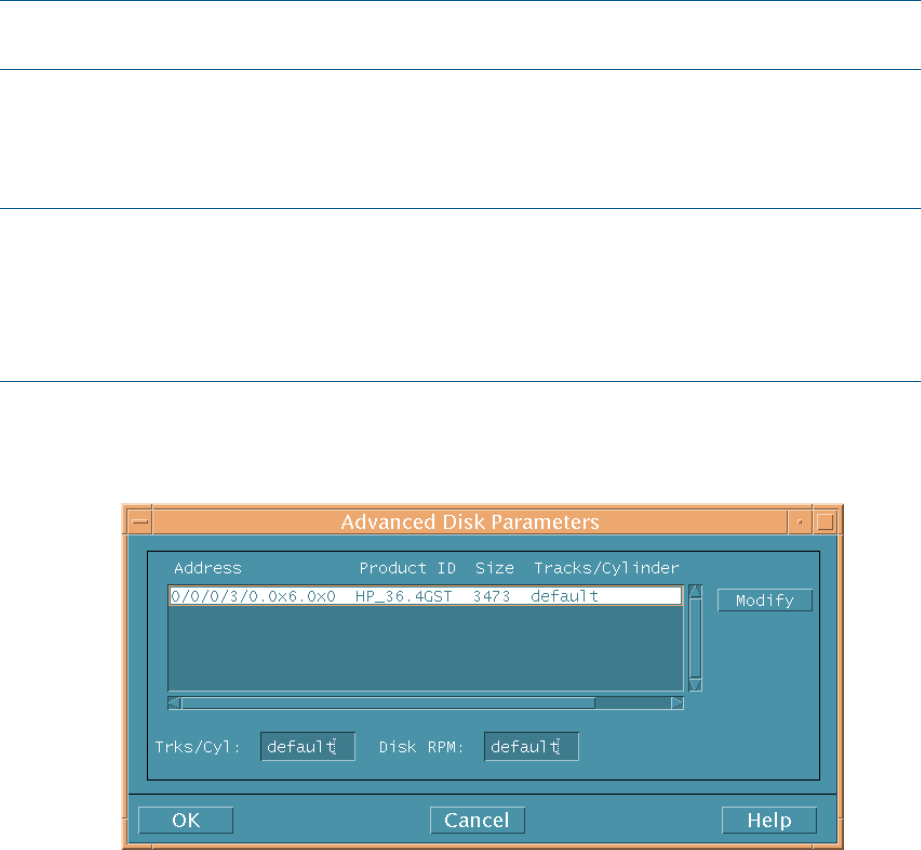Image resolution: width=921 pixels, height=850 pixels.
Task: Click horizontal scrollbar right arrow
Action: point(677,703)
